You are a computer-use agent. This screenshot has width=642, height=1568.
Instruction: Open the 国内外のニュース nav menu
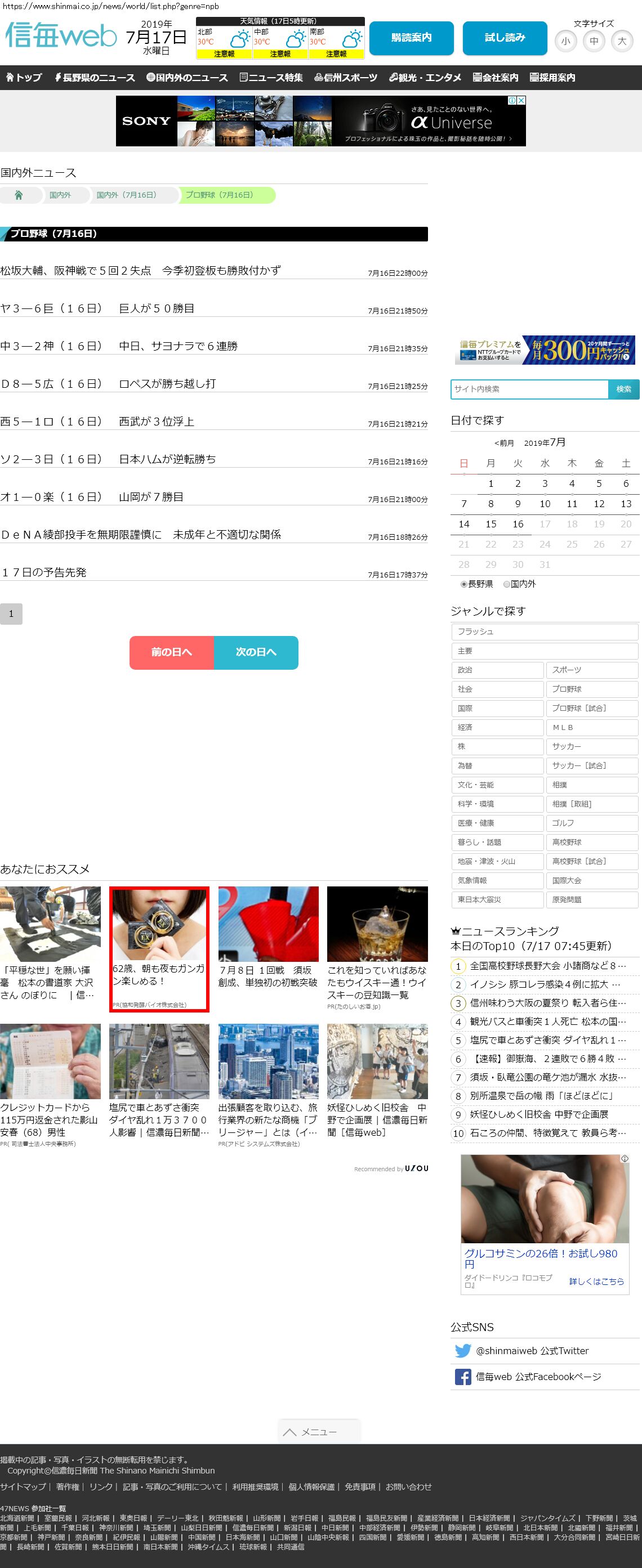pyautogui.click(x=187, y=78)
